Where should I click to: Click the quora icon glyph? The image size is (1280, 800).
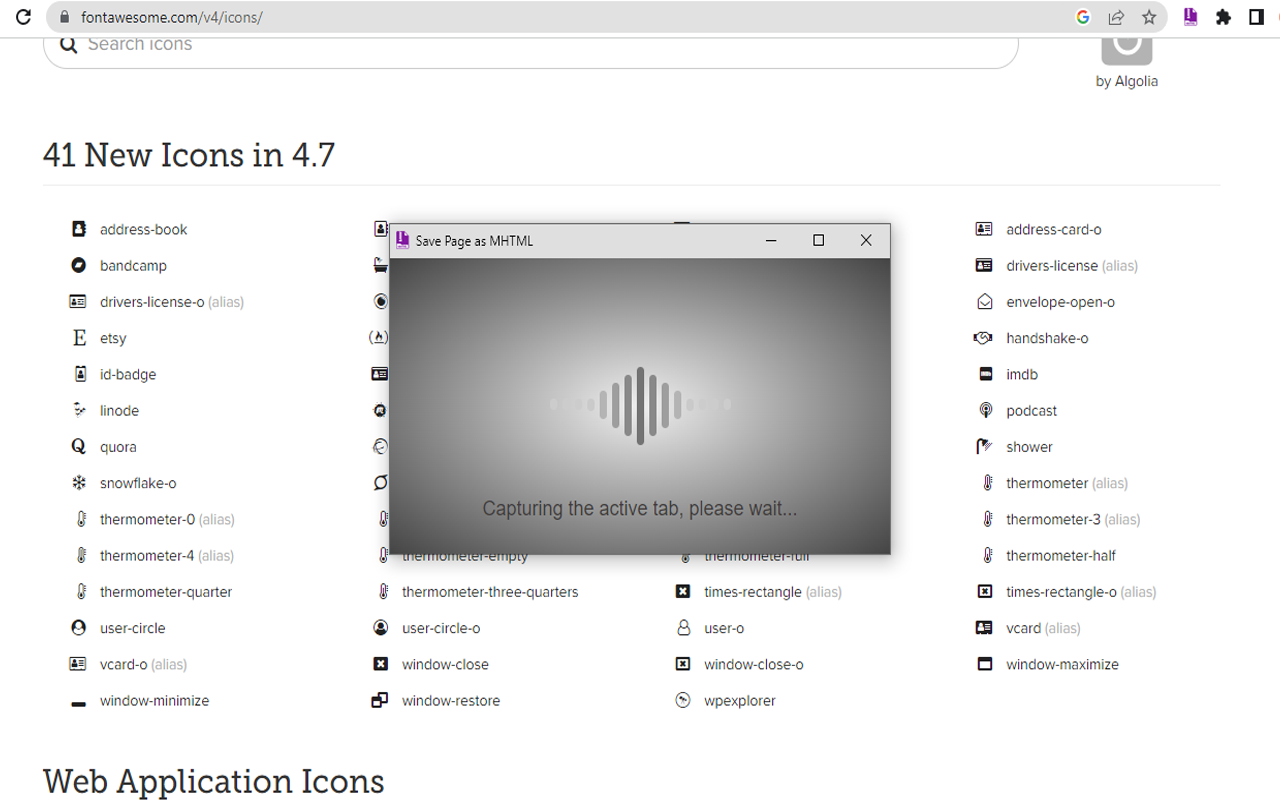pyautogui.click(x=79, y=447)
